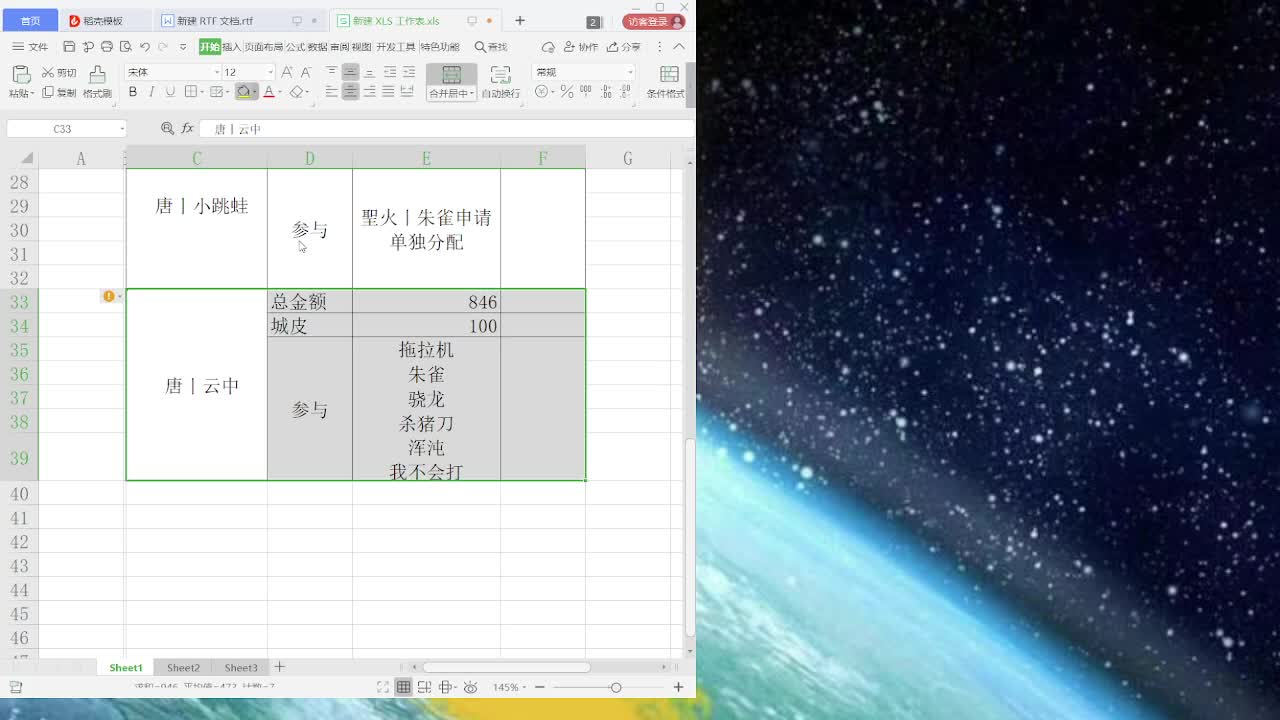This screenshot has width=1280, height=720.
Task: Switch to the Data (数据) tab
Action: tap(317, 47)
